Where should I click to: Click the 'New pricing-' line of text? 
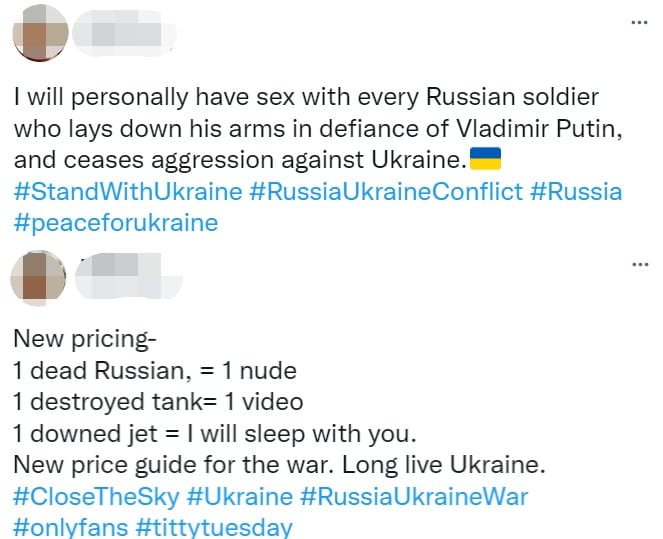click(77, 340)
